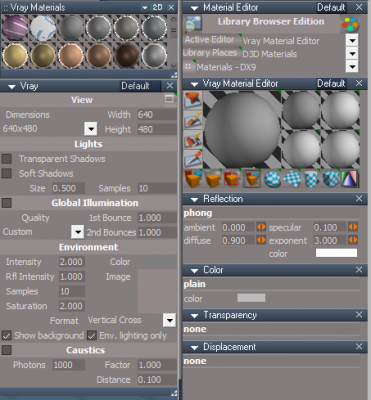This screenshot has width=371, height=400.
Task: Open the Vray Materials panel dropdown menu
Action: [x=145, y=7]
